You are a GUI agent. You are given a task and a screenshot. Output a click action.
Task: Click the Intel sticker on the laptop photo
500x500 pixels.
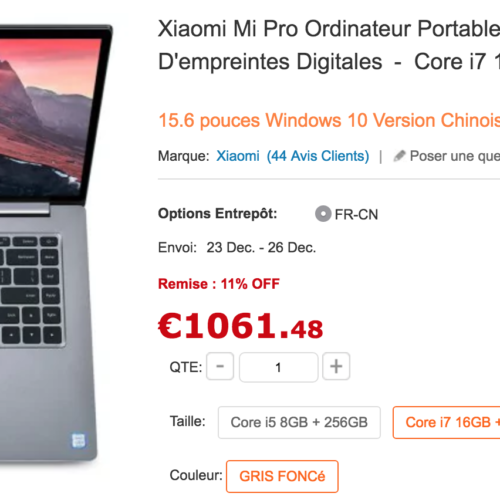[x=79, y=441]
